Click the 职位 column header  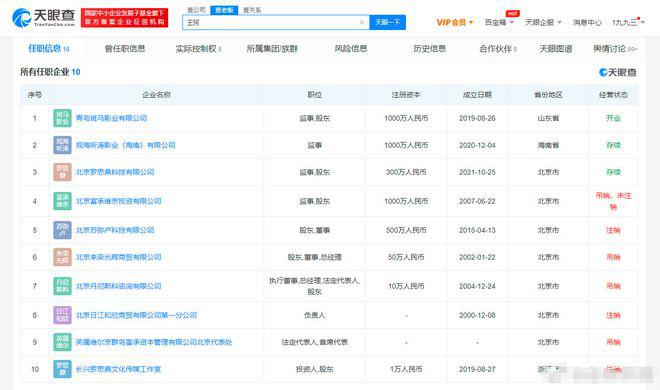coord(314,95)
